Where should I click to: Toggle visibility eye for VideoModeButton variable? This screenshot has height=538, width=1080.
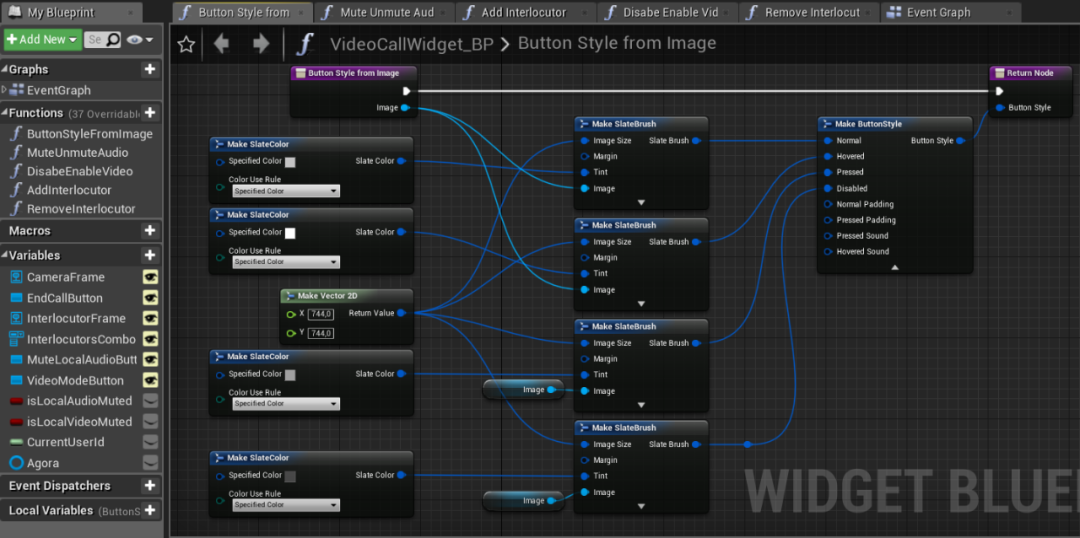pyautogui.click(x=150, y=380)
